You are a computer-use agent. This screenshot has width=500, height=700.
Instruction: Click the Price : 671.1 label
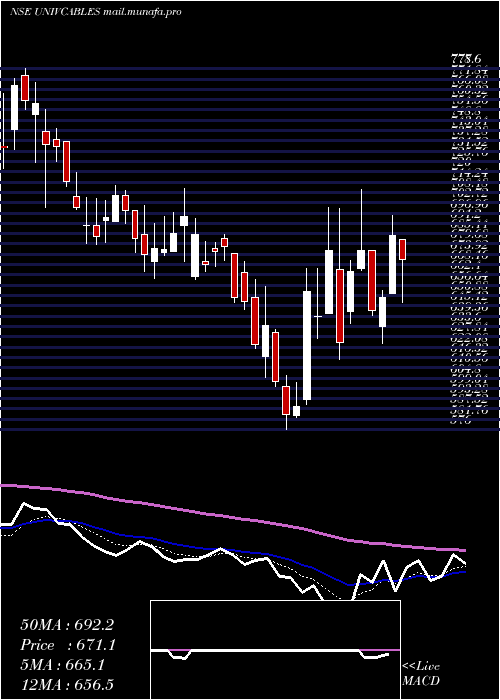click(x=68, y=645)
